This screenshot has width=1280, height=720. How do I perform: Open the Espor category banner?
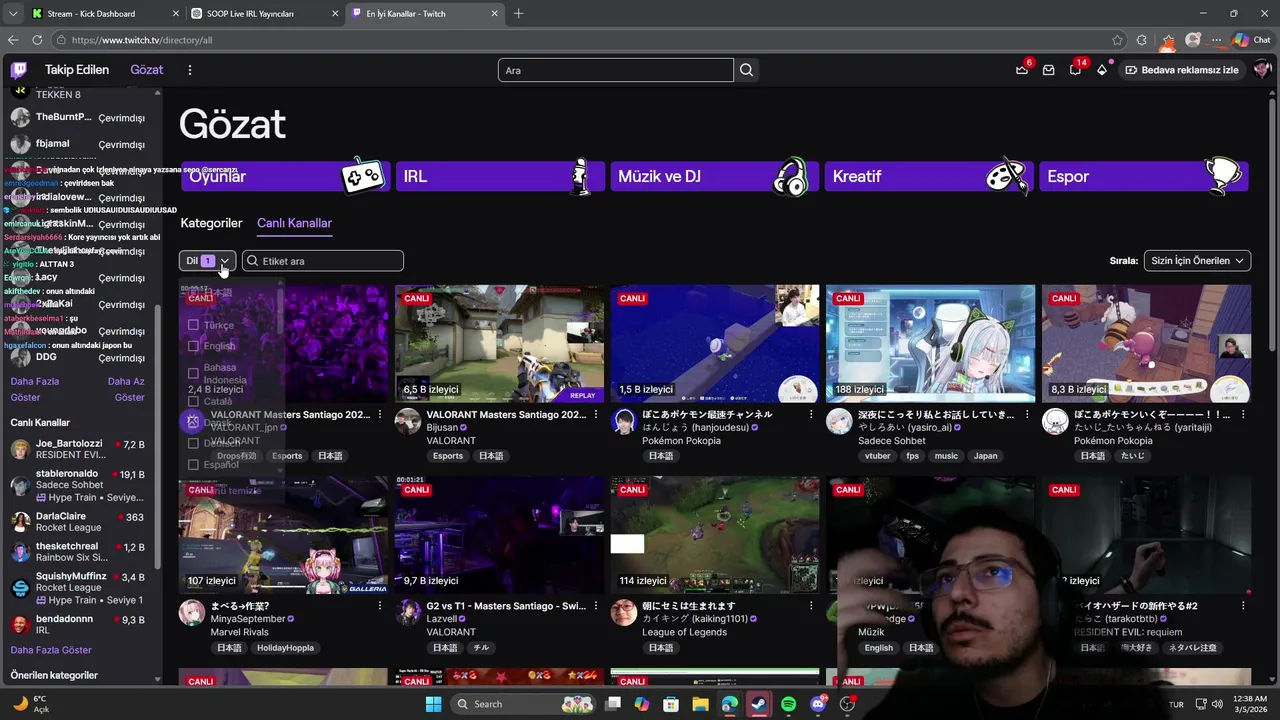[x=1144, y=176]
